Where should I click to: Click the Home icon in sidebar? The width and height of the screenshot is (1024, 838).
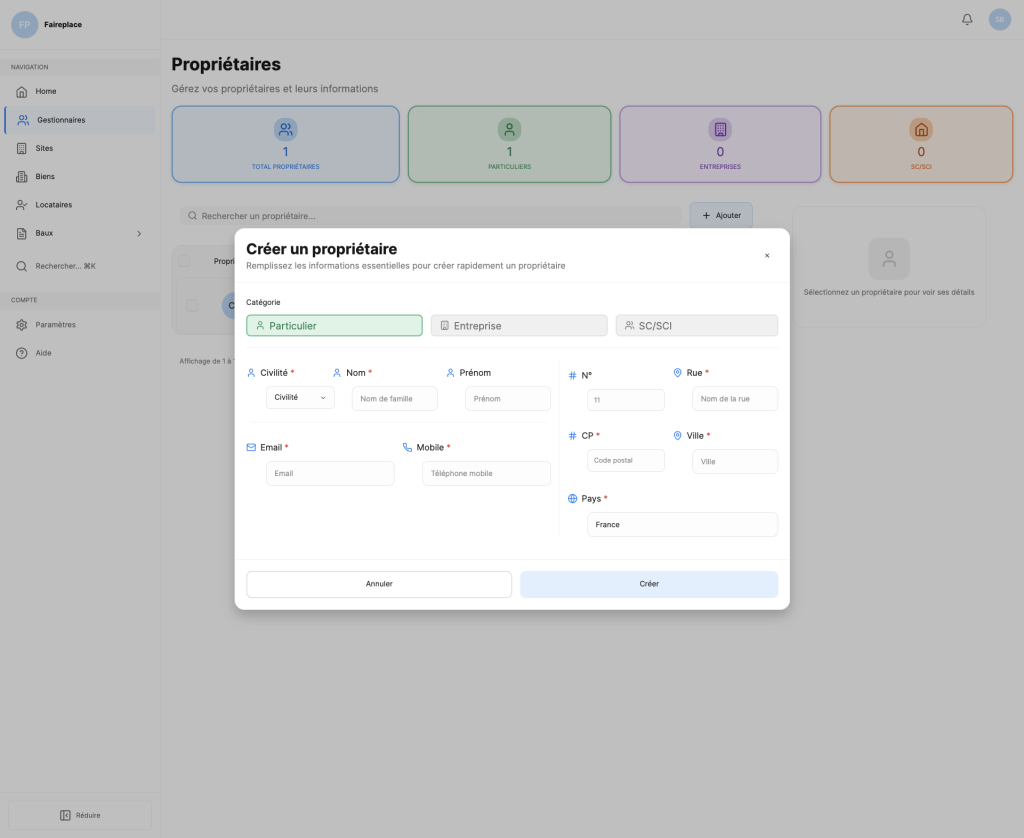point(22,92)
